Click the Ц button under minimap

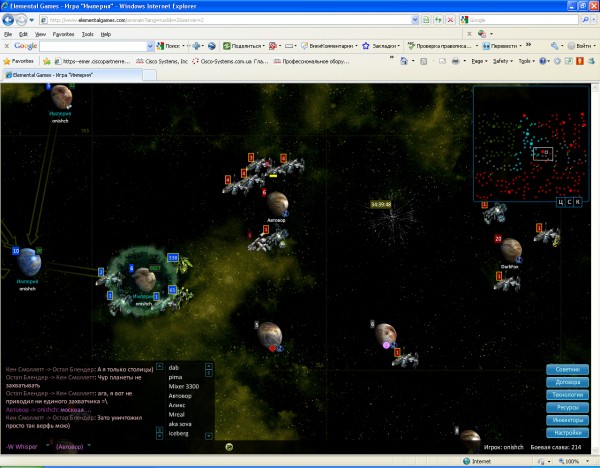560,202
